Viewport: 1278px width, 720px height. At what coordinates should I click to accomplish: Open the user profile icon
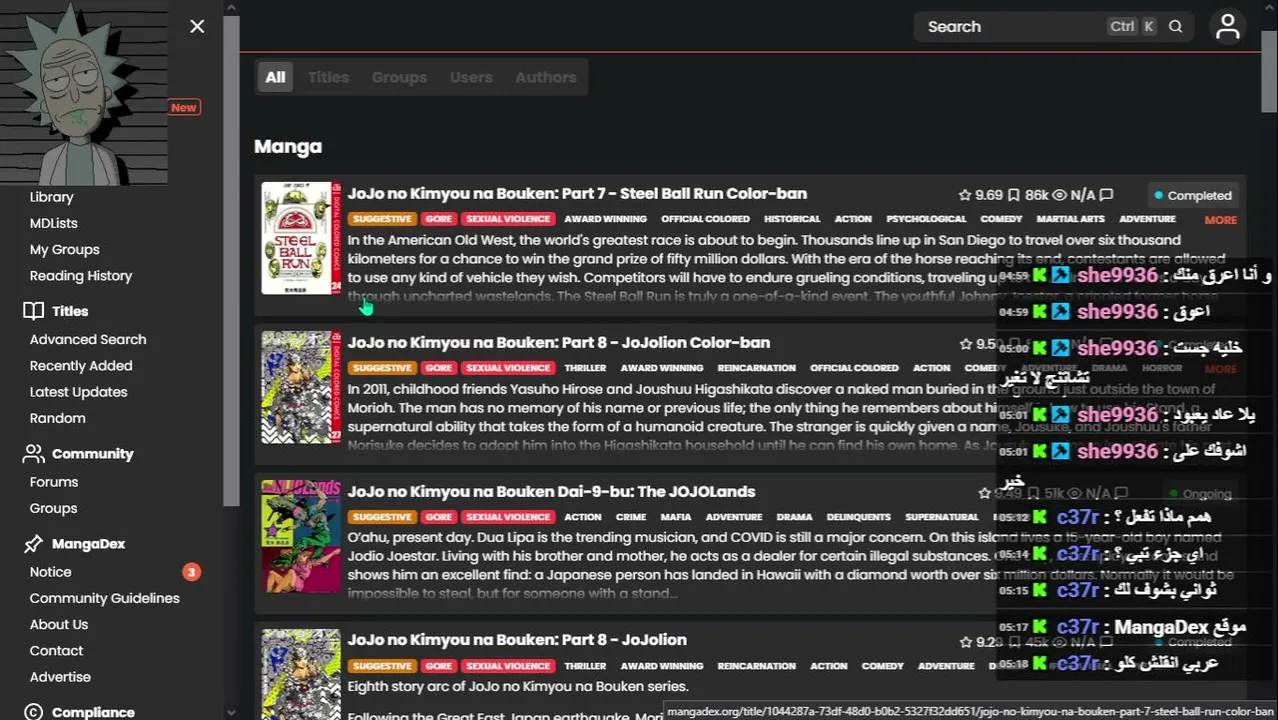pyautogui.click(x=1228, y=27)
